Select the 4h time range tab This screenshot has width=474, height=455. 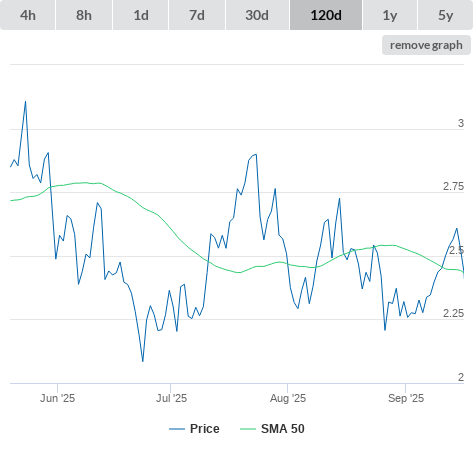point(28,15)
